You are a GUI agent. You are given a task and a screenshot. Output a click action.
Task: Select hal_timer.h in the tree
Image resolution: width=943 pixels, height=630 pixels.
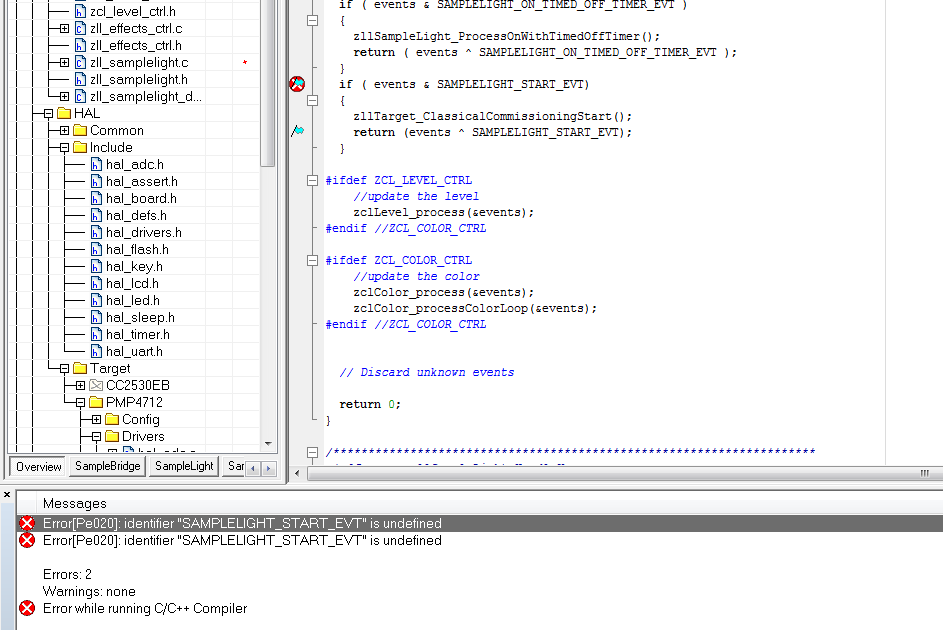coord(138,334)
